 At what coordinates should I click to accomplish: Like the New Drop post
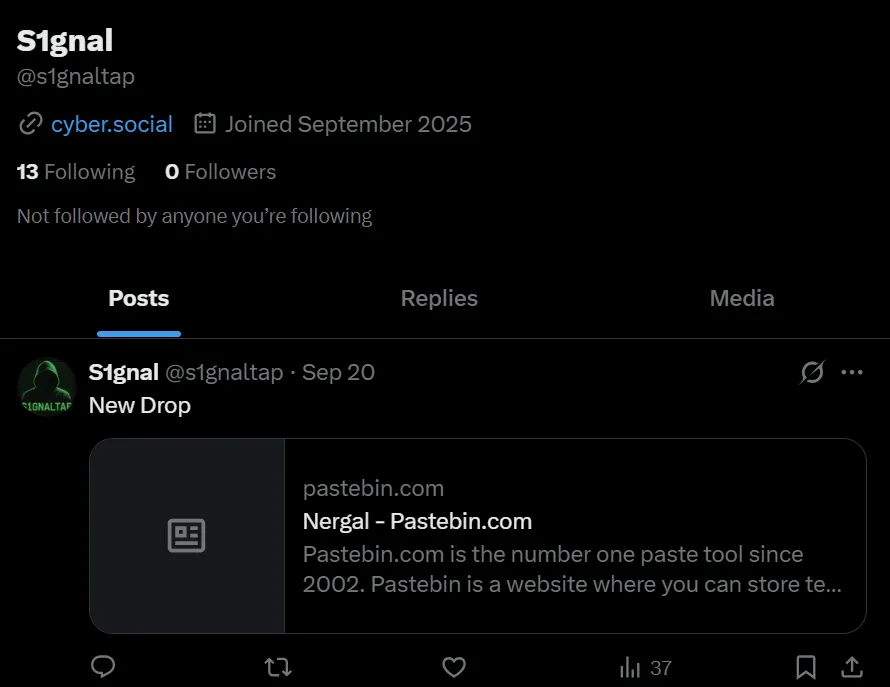click(x=454, y=666)
